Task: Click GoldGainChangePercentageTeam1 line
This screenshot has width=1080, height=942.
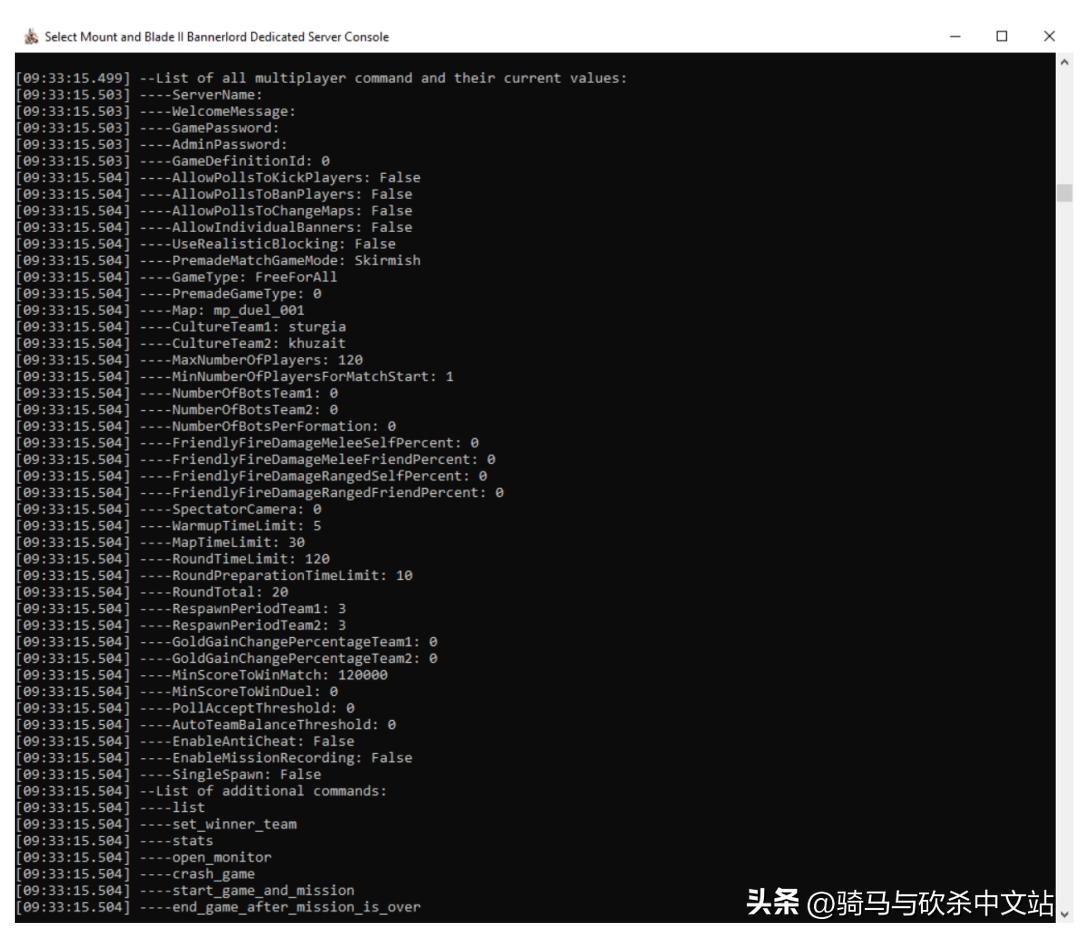Action: coord(226,642)
